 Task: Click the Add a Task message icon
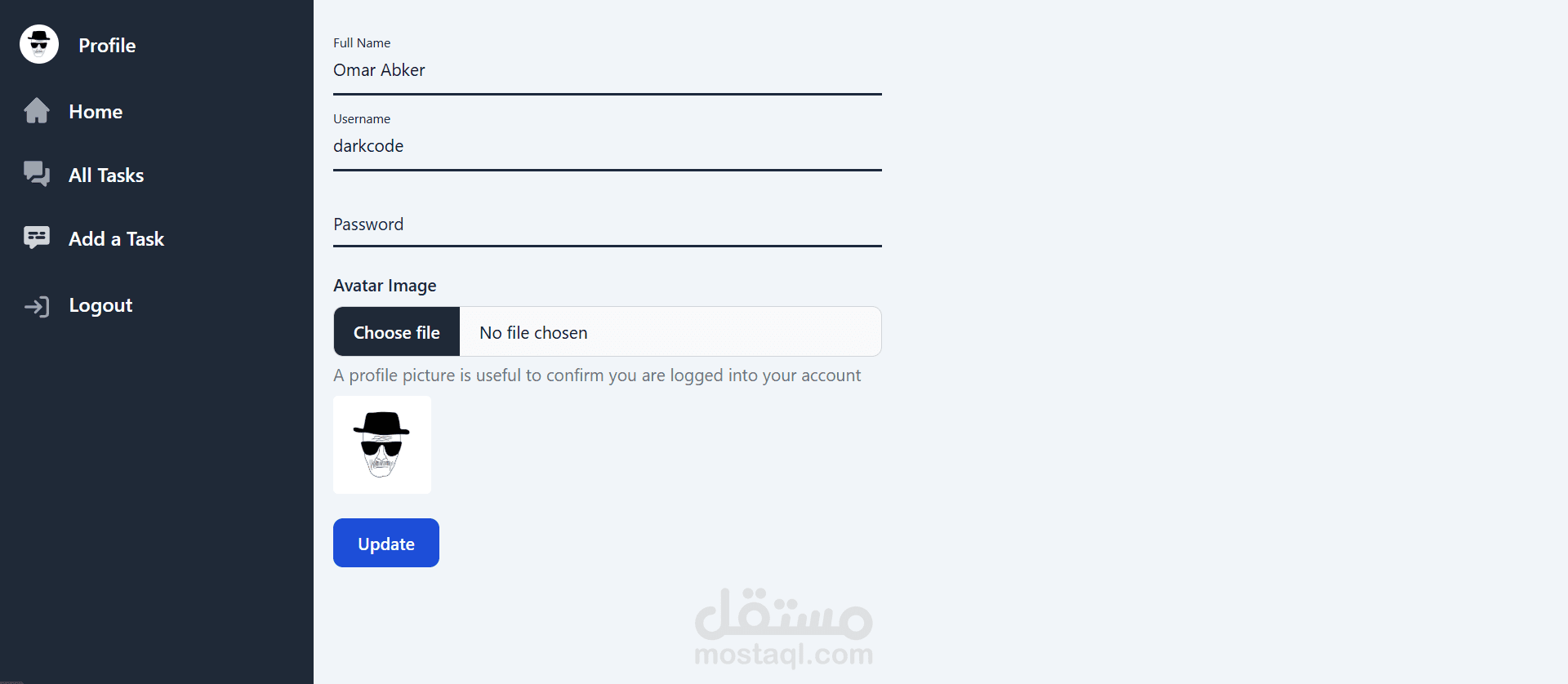pyautogui.click(x=37, y=238)
